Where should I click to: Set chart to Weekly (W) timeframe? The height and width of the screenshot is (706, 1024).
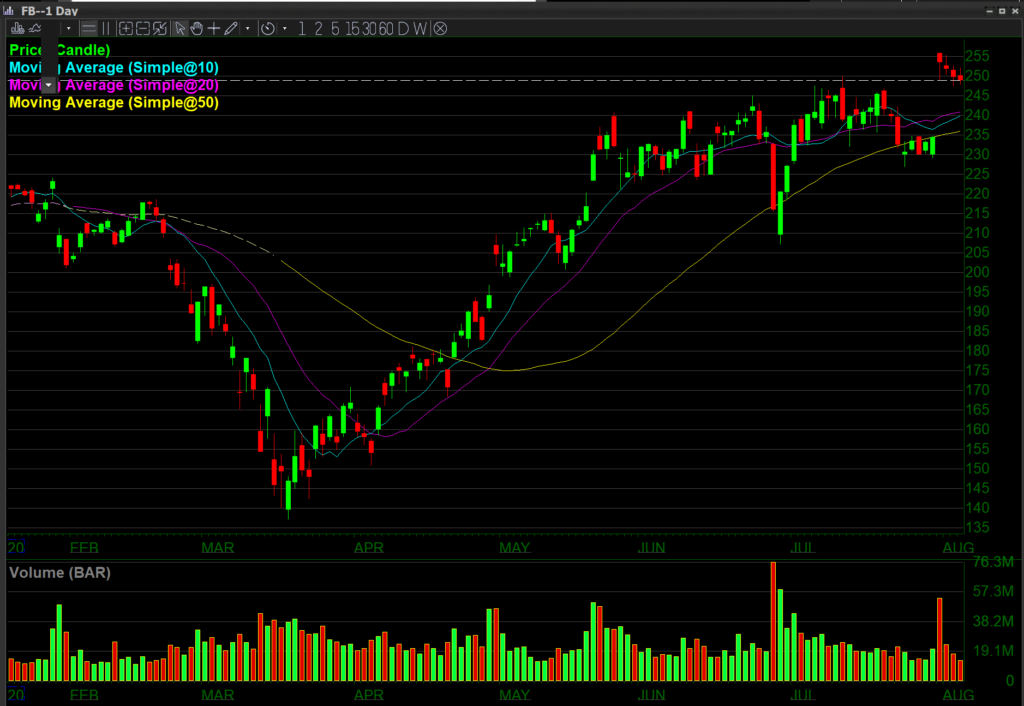(420, 28)
